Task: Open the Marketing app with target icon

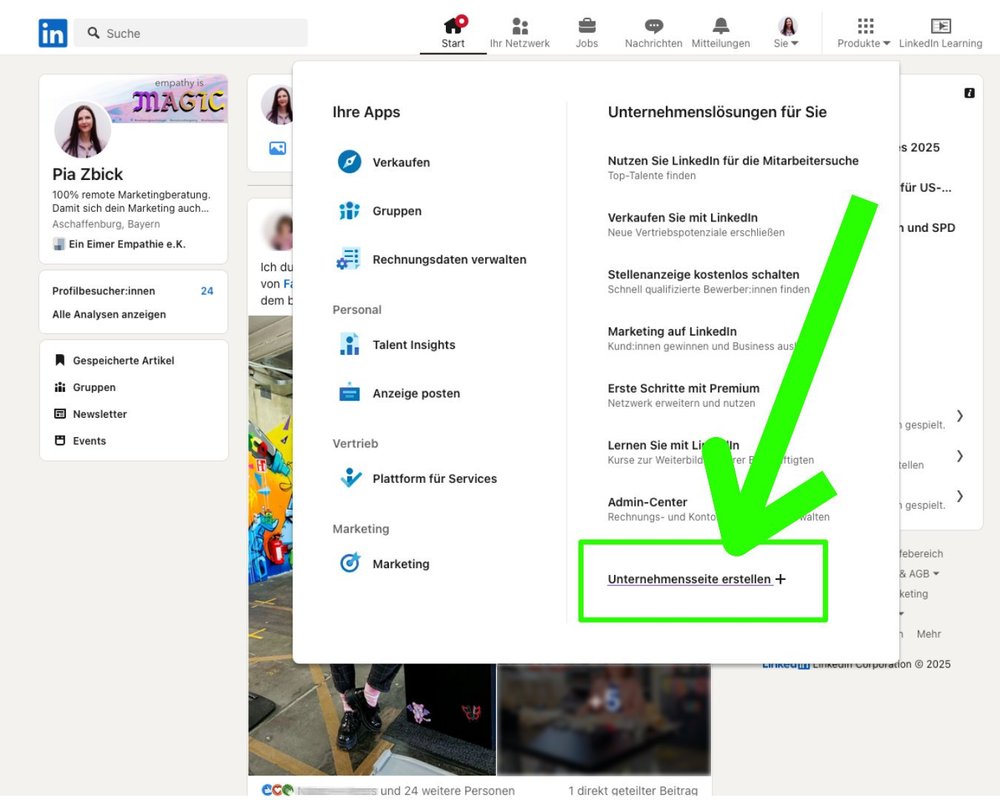Action: point(383,563)
